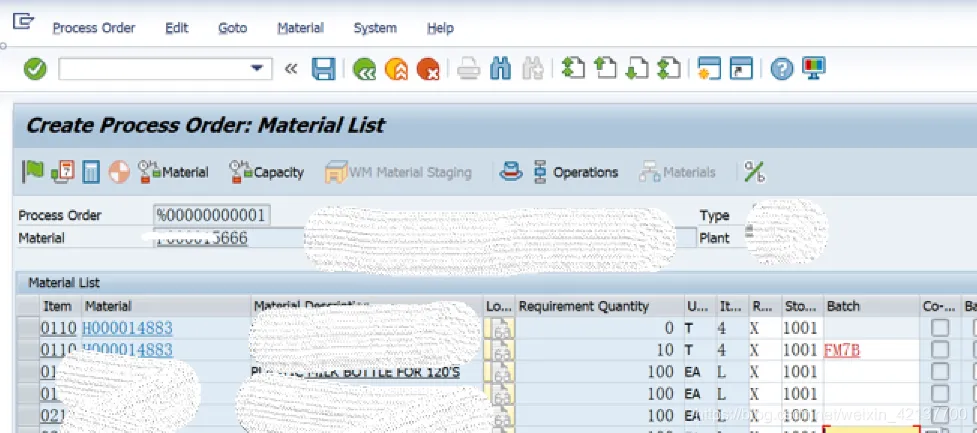Click the Create Shortcut icon
977x433 pixels.
point(741,69)
